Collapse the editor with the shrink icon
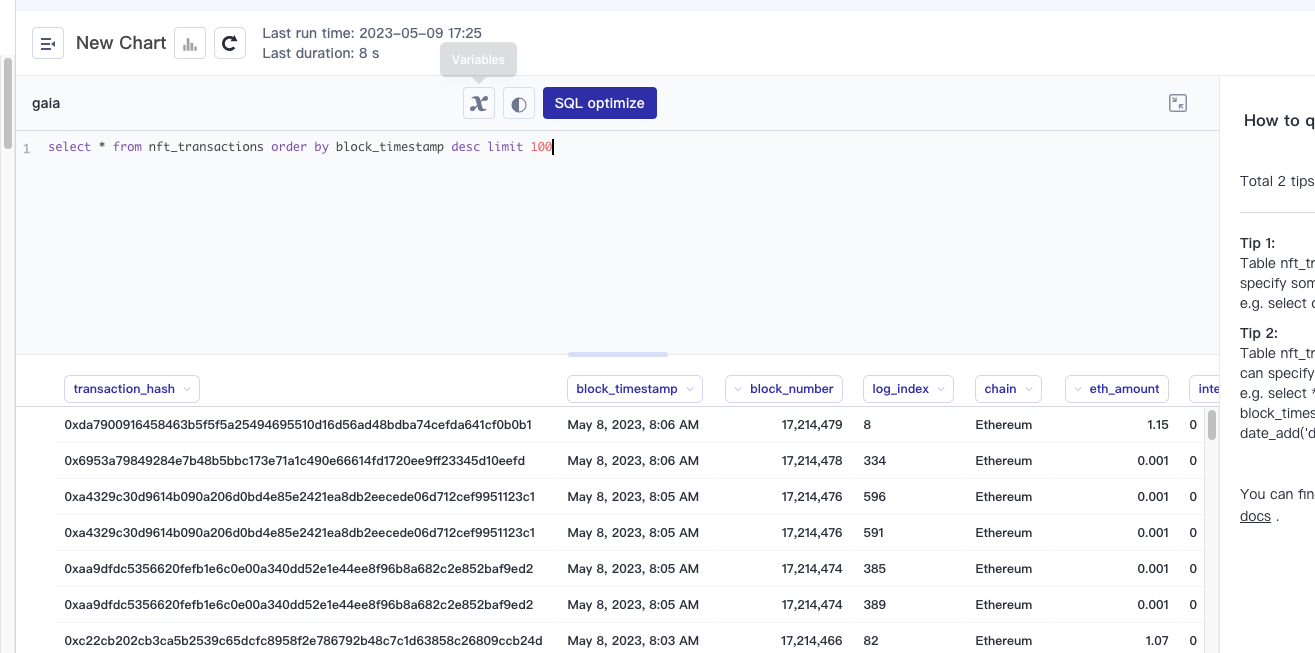The height and width of the screenshot is (653, 1315). (x=1177, y=102)
